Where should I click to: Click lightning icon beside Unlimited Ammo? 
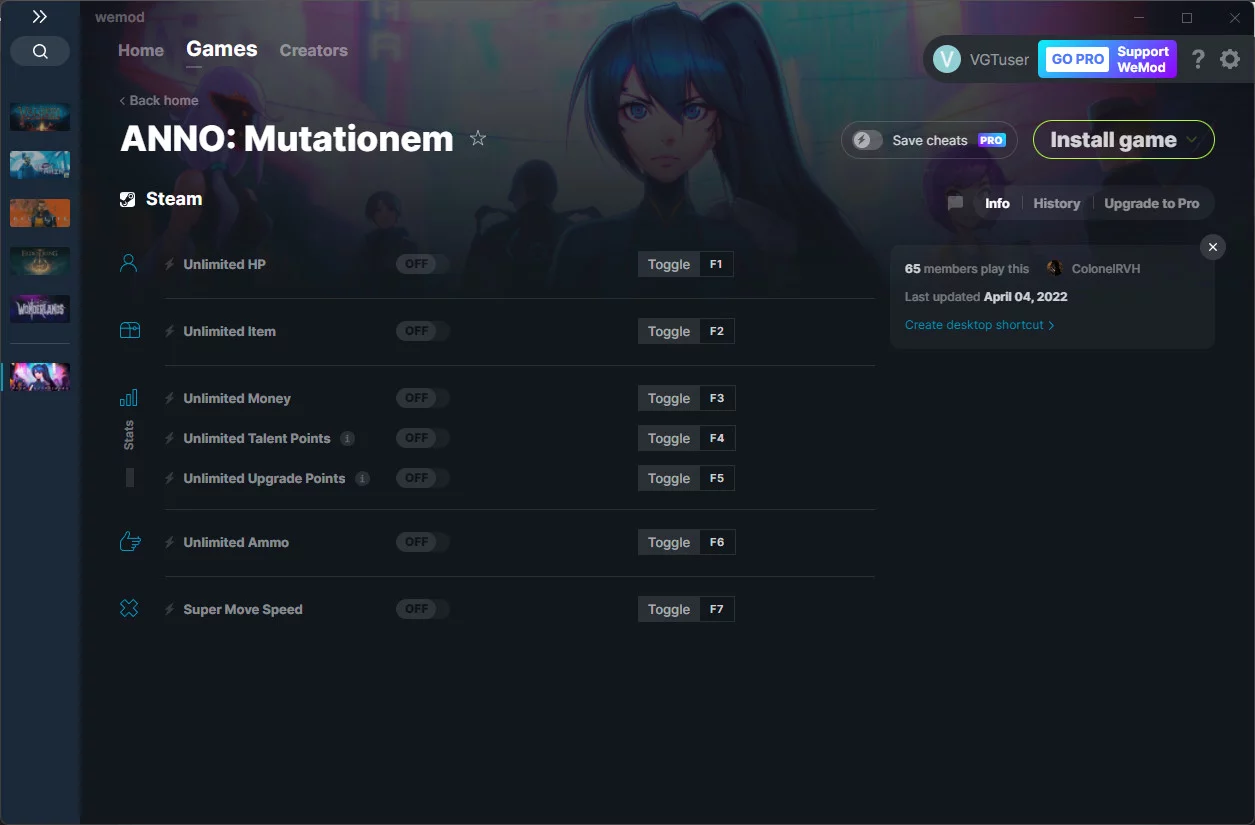point(170,542)
